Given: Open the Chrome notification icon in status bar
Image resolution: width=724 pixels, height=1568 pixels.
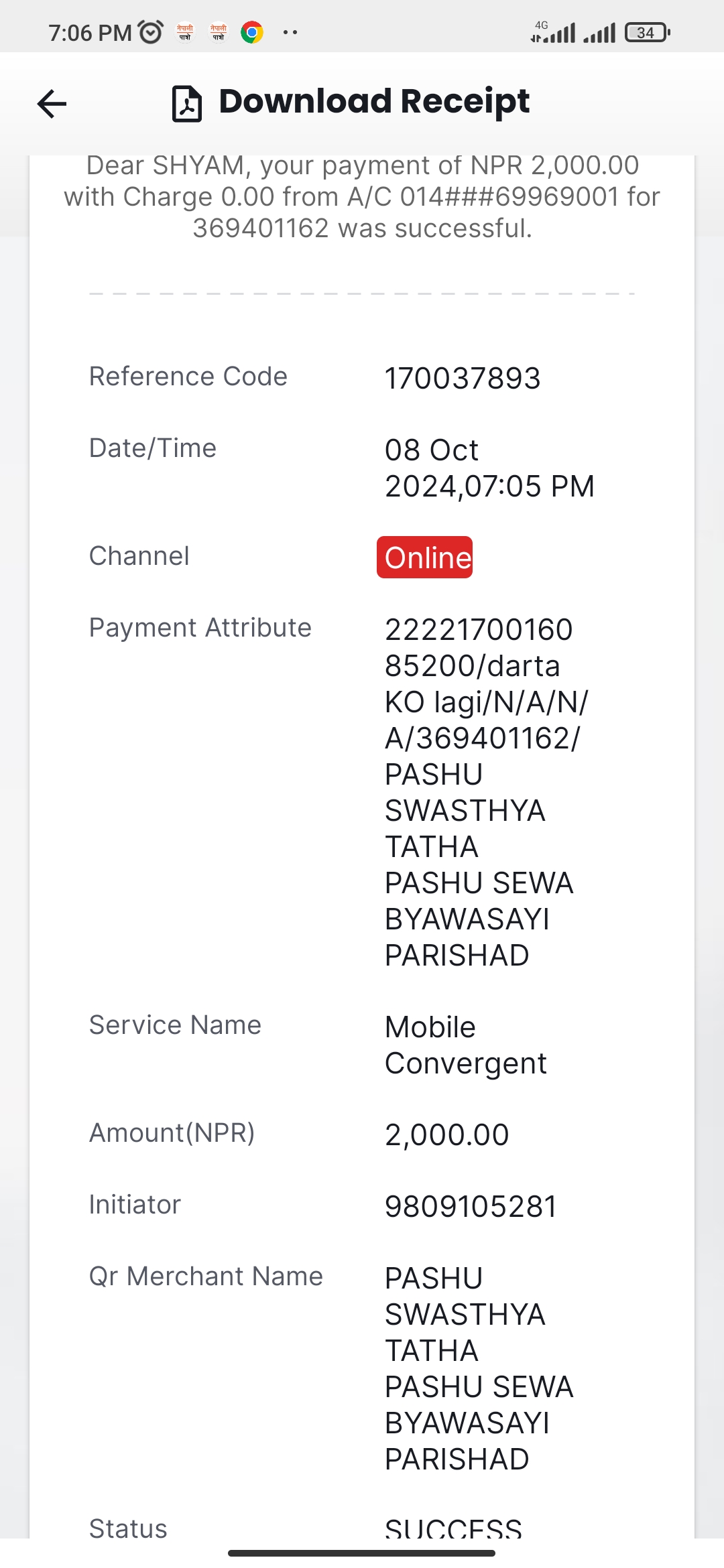Looking at the screenshot, I should [x=252, y=32].
